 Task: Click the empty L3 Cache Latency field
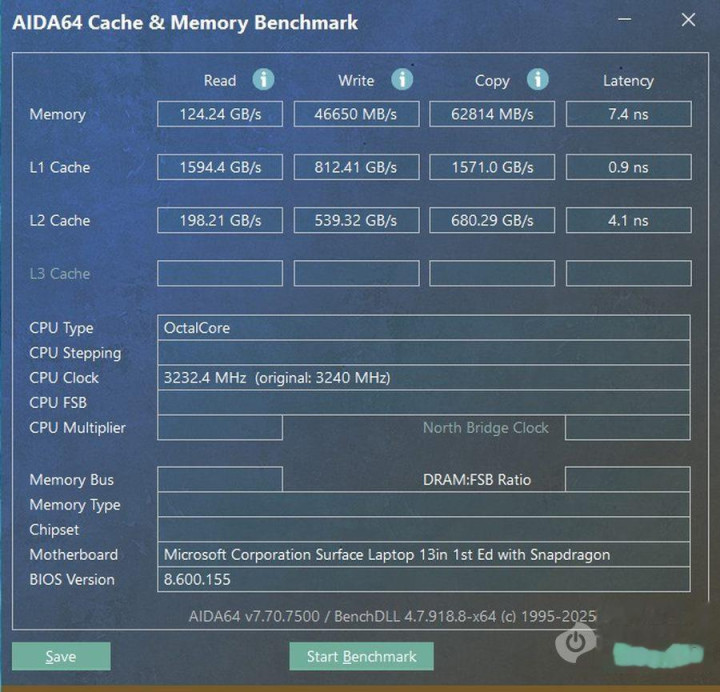(x=629, y=274)
